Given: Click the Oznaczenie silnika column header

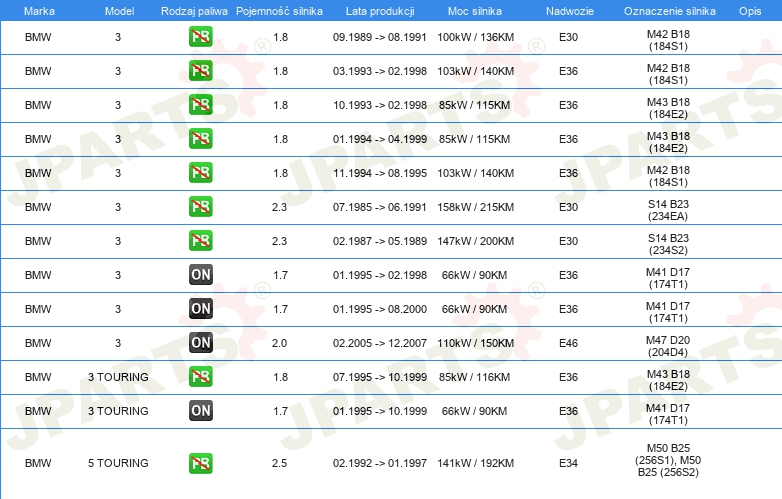Looking at the screenshot, I should [x=670, y=11].
